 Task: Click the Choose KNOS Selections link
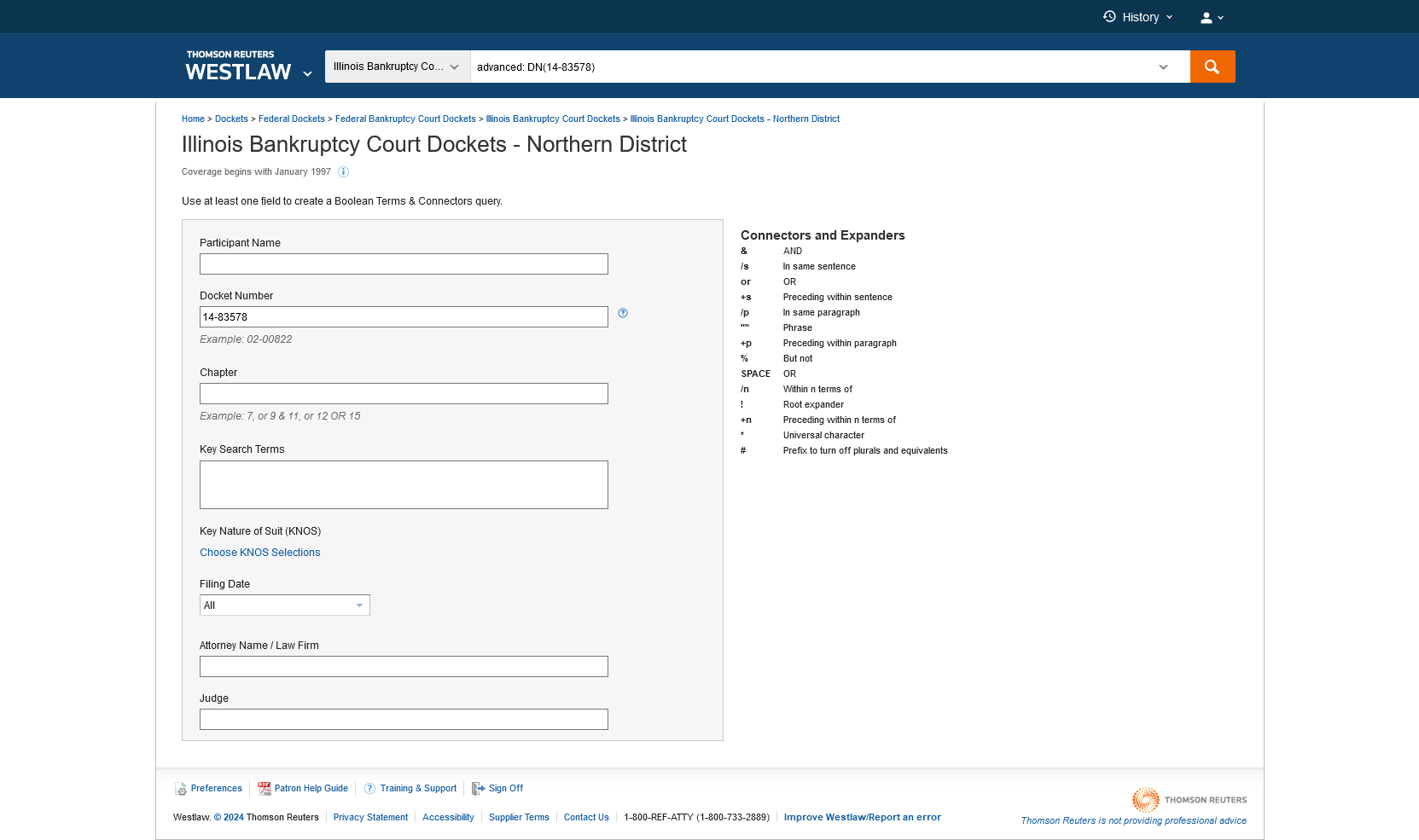pos(260,553)
